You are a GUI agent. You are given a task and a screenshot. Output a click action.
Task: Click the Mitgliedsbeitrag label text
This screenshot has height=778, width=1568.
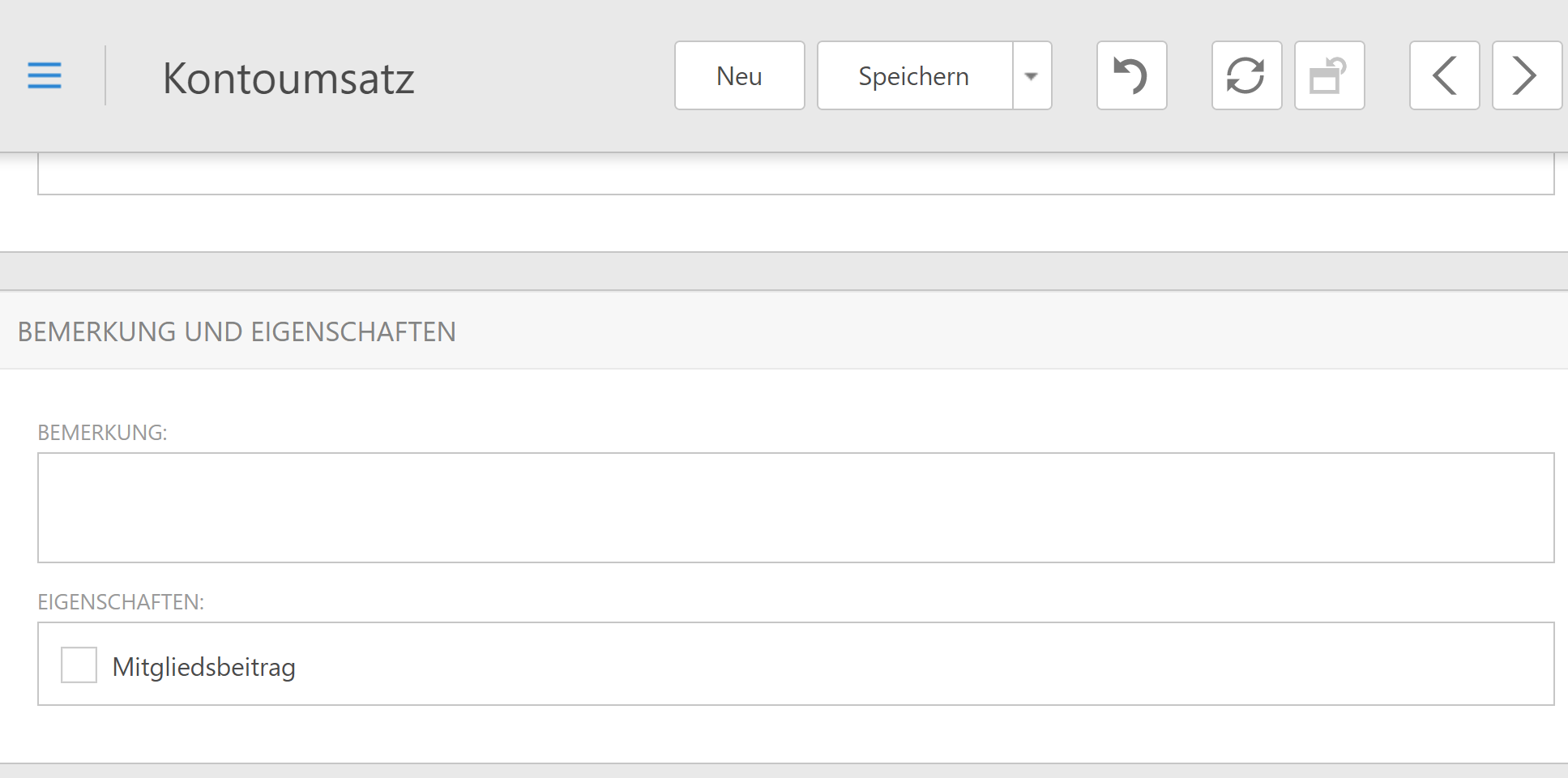203,667
